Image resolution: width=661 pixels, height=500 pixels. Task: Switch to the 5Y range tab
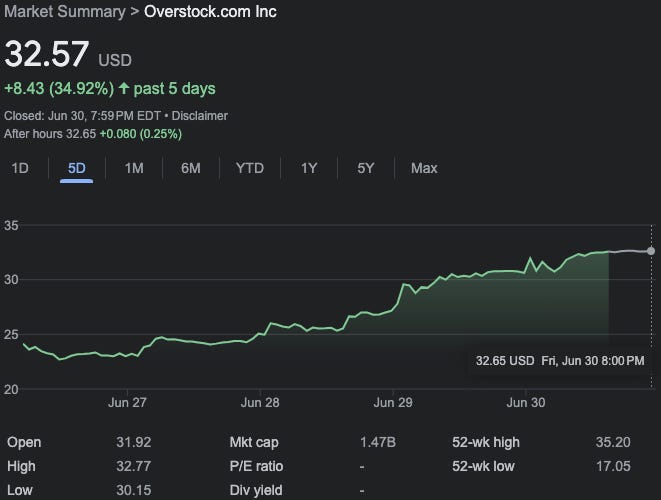tap(366, 168)
